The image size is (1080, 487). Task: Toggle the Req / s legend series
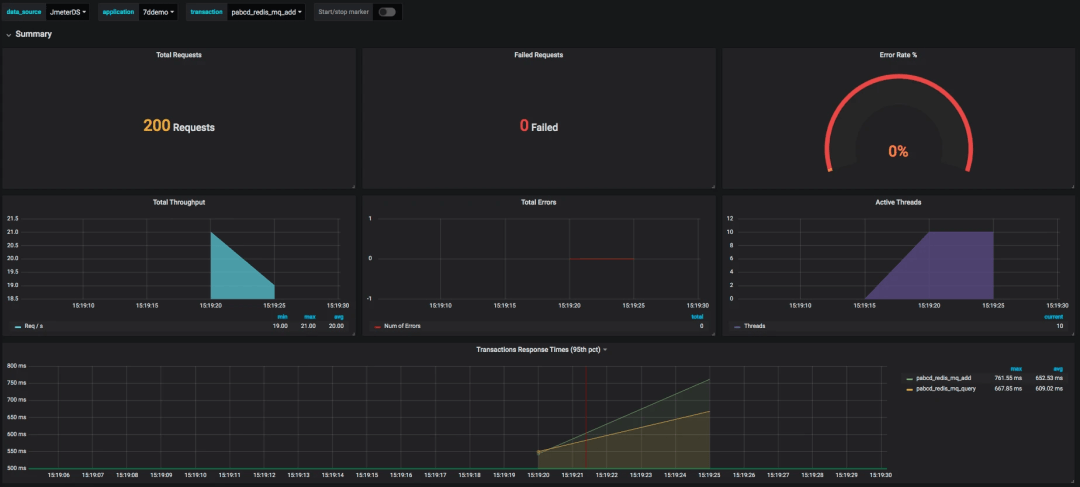pos(28,326)
